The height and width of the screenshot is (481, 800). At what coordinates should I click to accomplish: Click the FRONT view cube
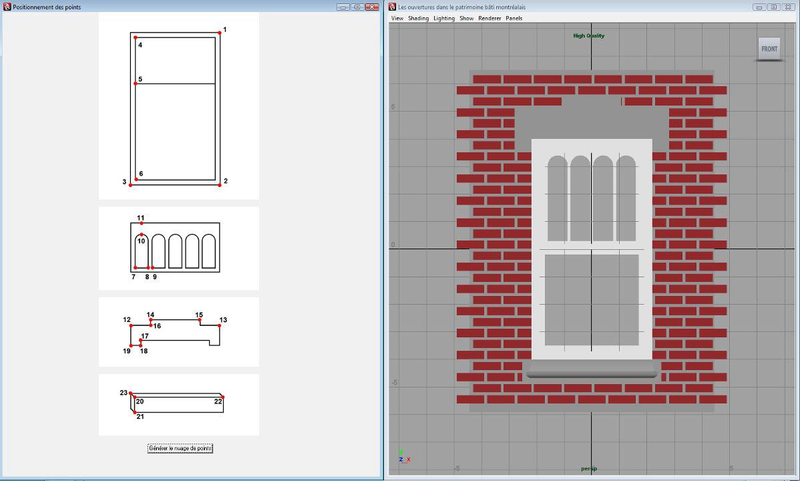point(769,49)
